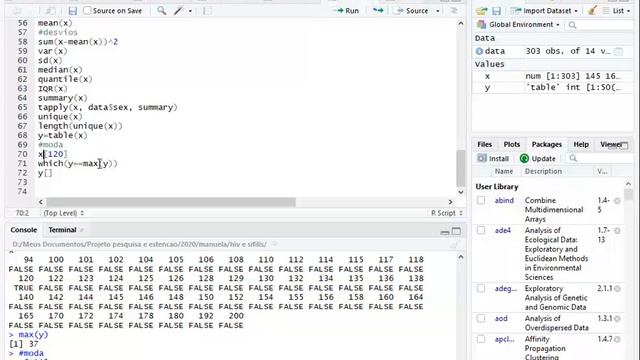Viewport: 640px width, 360px height.
Task: Click y table variable in Environment
Action: (x=553, y=87)
